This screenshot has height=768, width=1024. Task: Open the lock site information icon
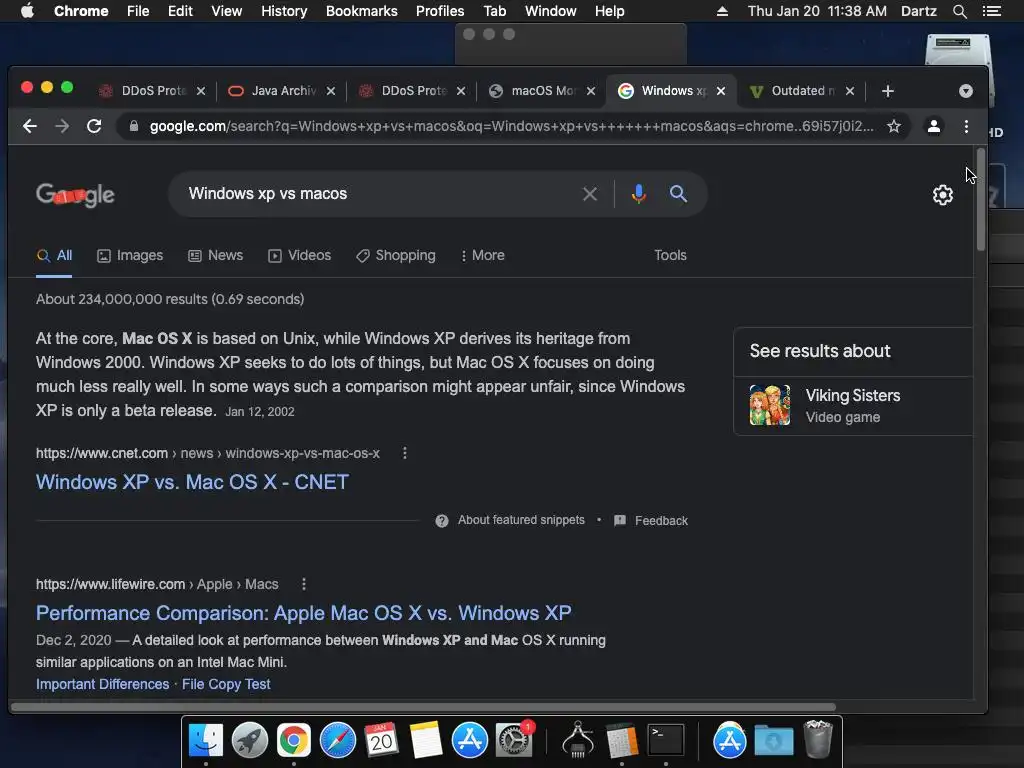coord(134,126)
